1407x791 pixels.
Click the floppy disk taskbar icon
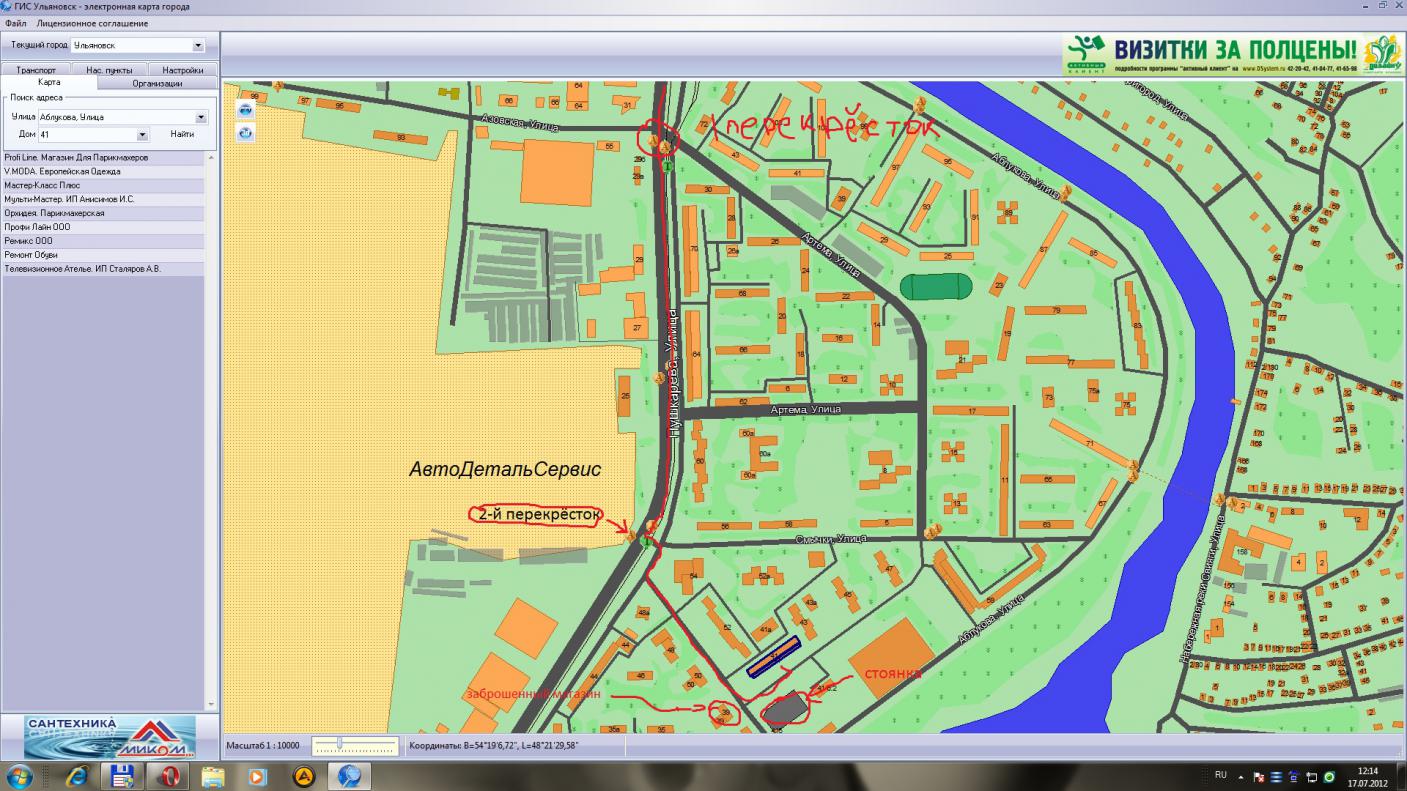pos(122,776)
